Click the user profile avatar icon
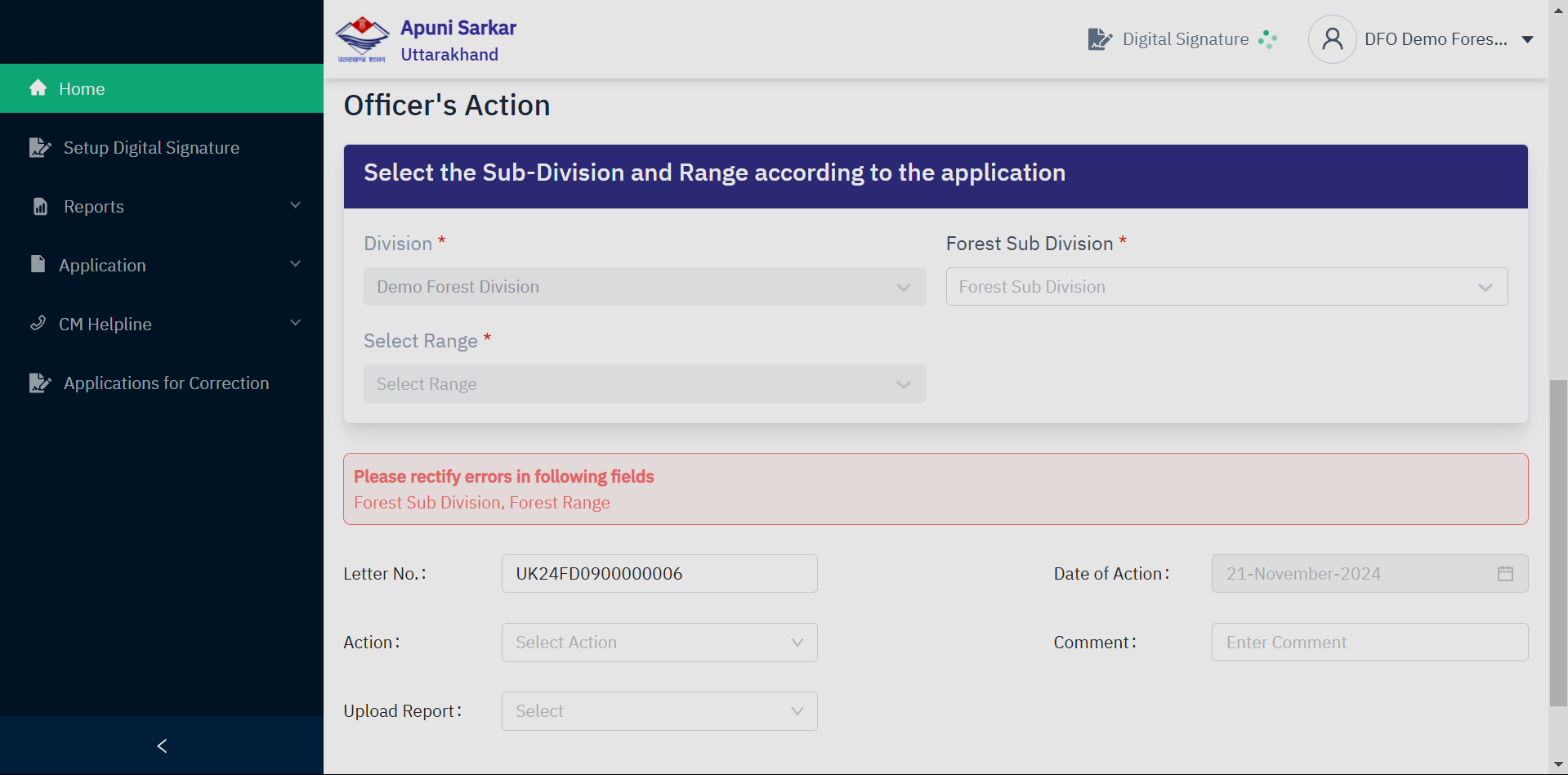The height and width of the screenshot is (775, 1568). click(x=1333, y=39)
